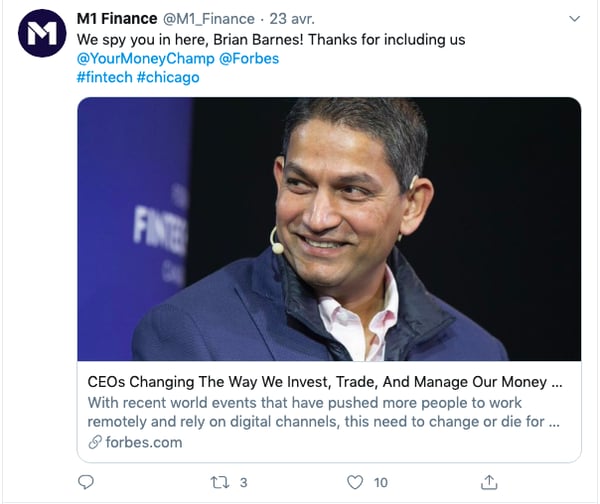Viewport: 600px width, 504px height.
Task: Open the M1 Finance display name
Action: click(117, 18)
